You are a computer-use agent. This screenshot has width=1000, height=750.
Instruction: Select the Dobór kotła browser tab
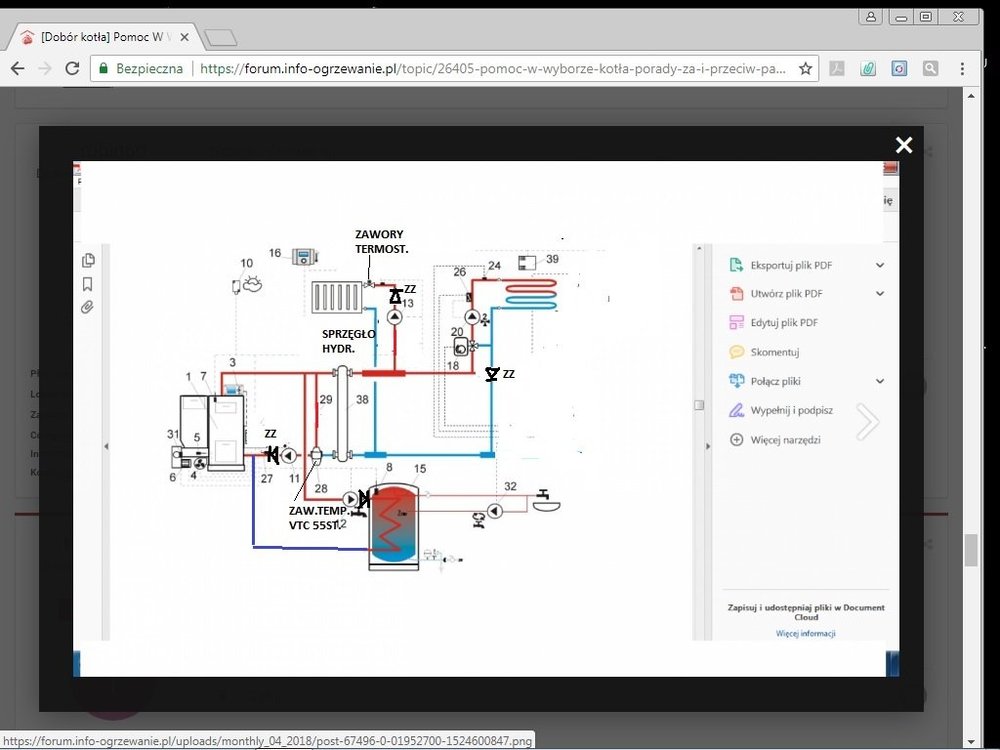tap(100, 37)
